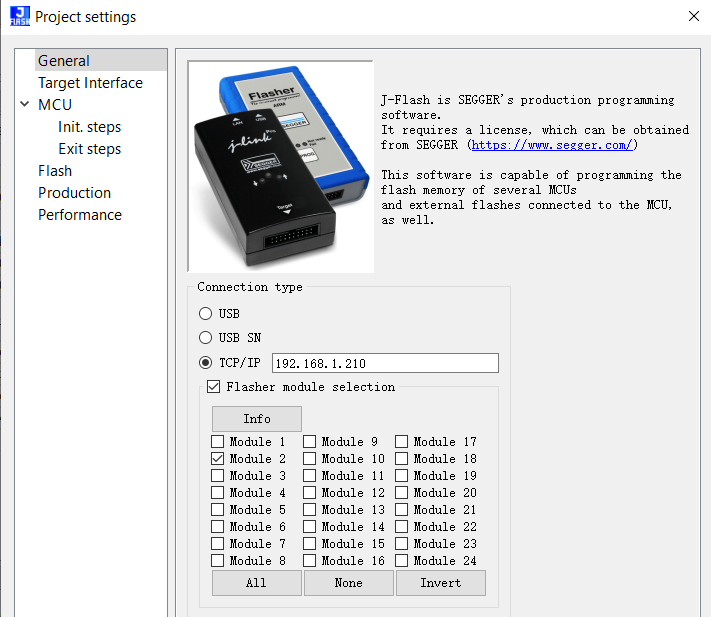
Task: Enable Module 17 checkbox
Action: [x=402, y=442]
